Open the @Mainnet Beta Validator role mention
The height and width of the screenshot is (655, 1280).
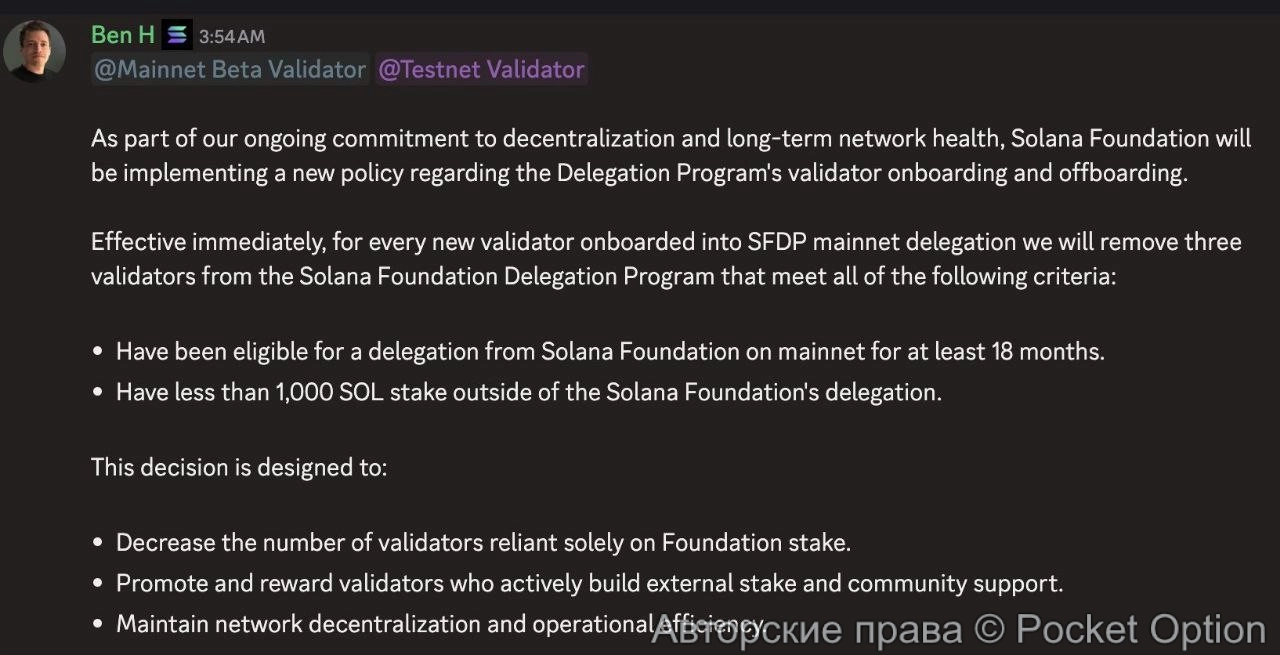(x=230, y=69)
